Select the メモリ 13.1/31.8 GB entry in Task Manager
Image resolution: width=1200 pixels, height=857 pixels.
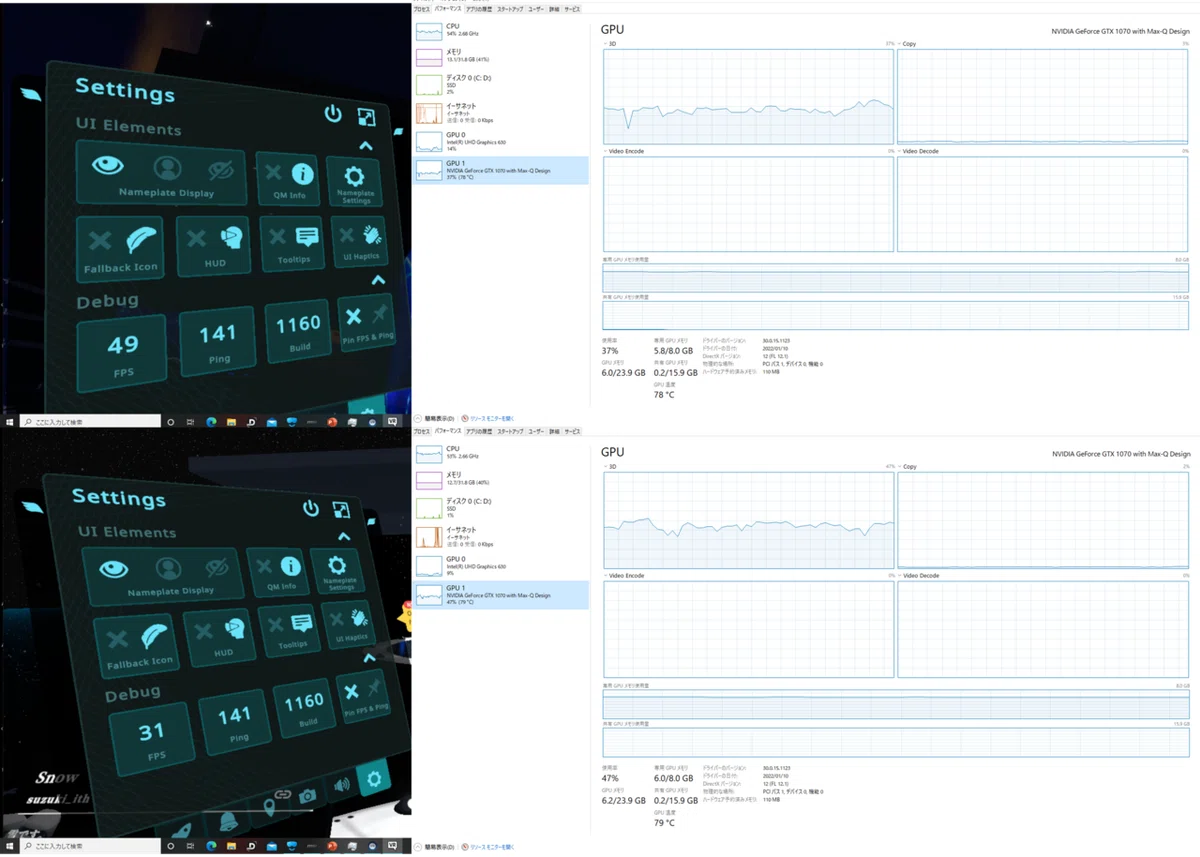[501, 57]
